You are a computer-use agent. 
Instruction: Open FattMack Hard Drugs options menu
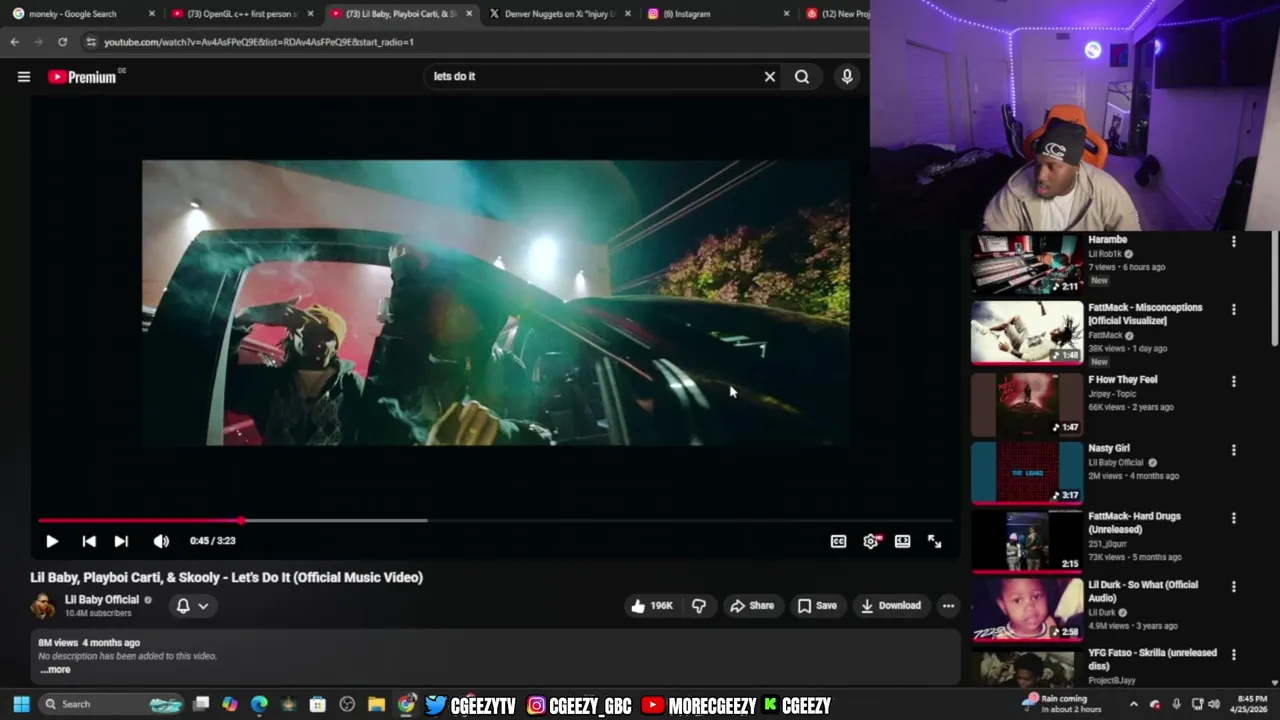point(1233,519)
